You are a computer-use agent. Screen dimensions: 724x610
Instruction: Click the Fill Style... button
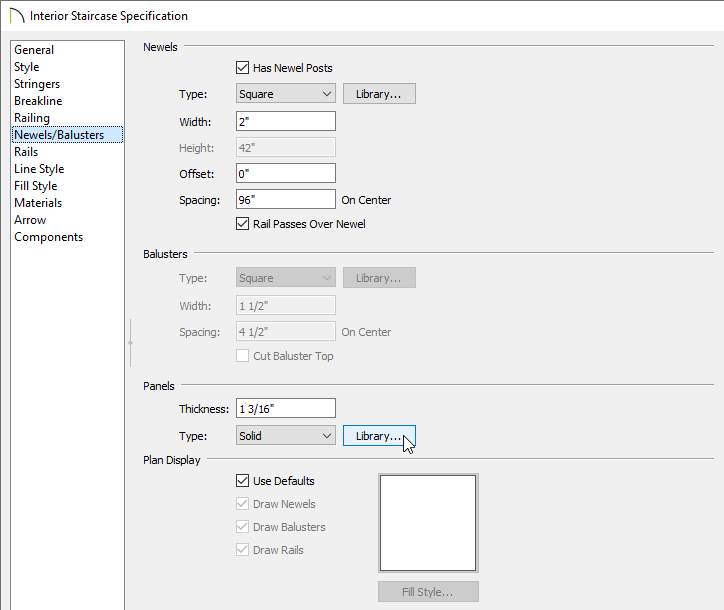pyautogui.click(x=428, y=592)
